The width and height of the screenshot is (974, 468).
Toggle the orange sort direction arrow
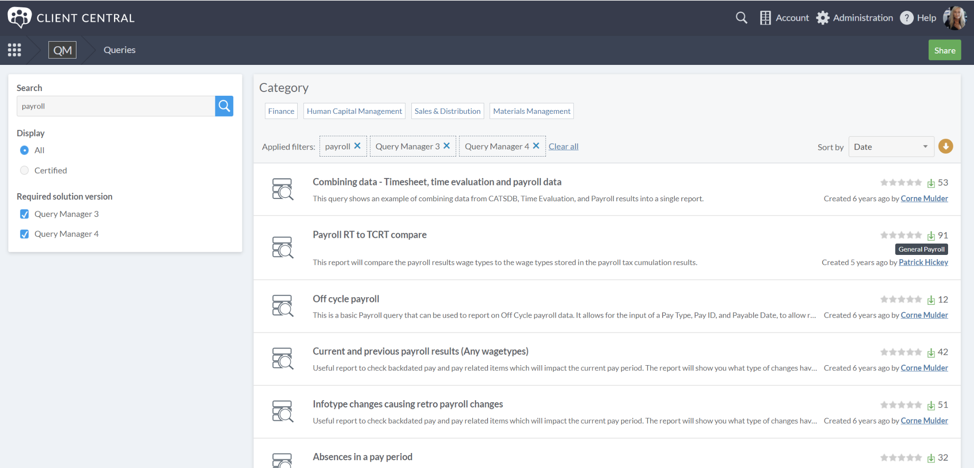(945, 147)
